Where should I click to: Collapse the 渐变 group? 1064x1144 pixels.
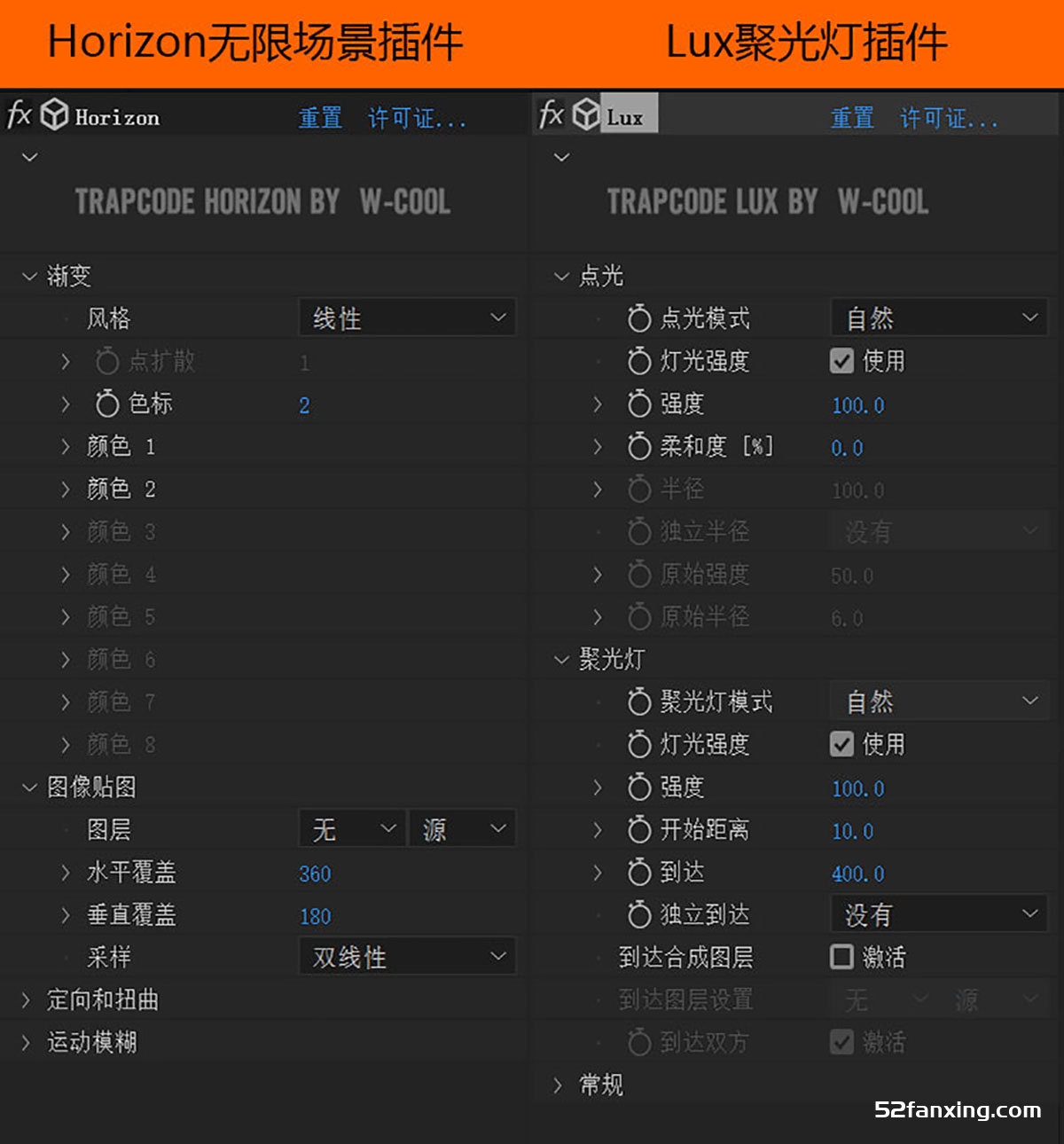pyautogui.click(x=29, y=277)
